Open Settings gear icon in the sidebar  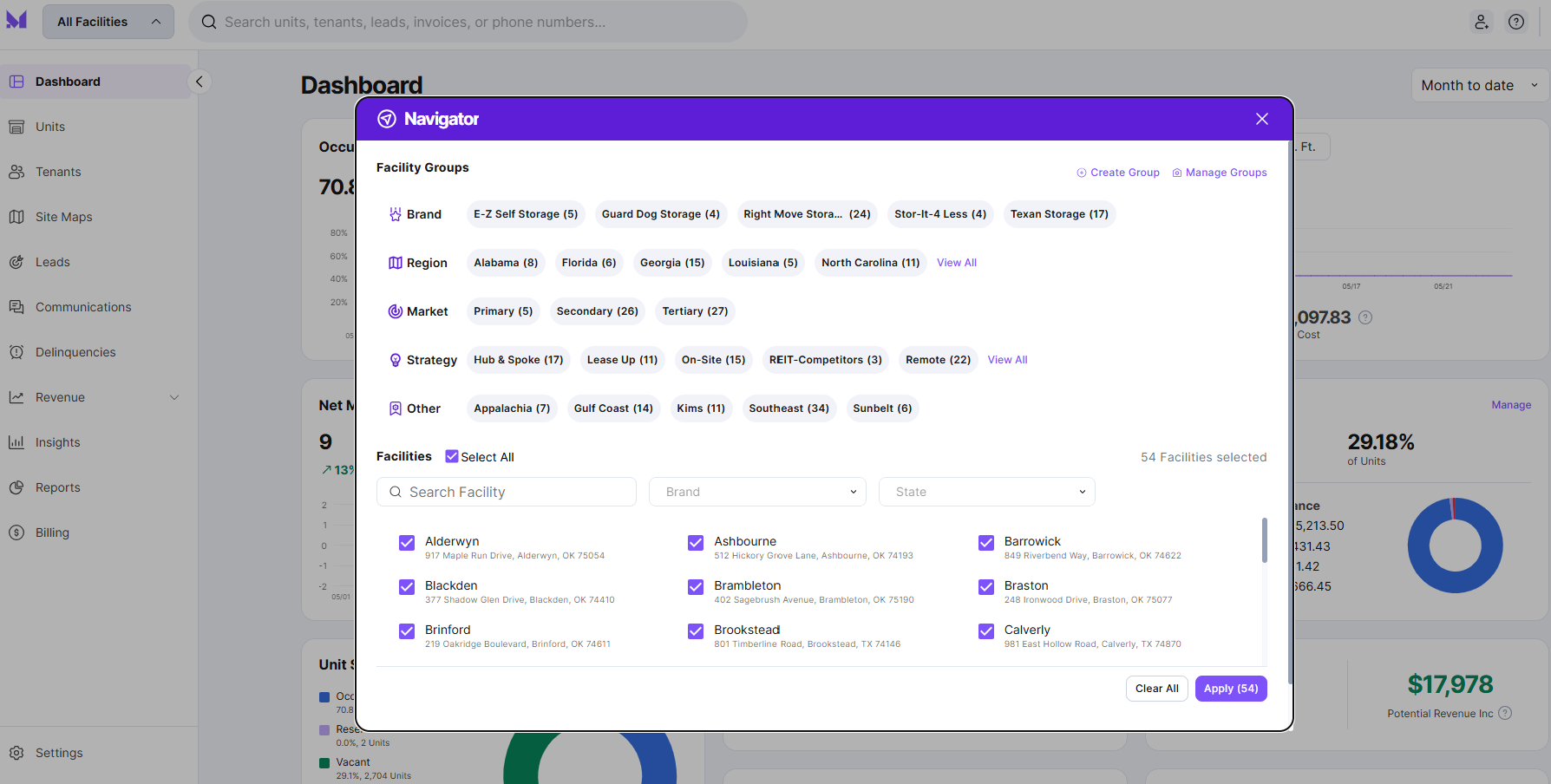point(16,753)
